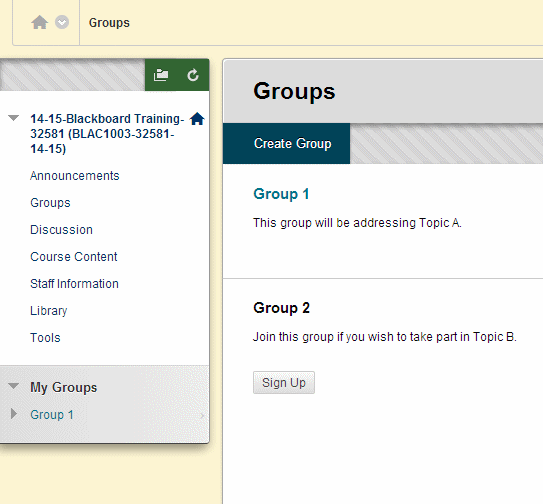Image resolution: width=543 pixels, height=504 pixels.
Task: Click the refresh icon in course menu
Action: [x=193, y=75]
